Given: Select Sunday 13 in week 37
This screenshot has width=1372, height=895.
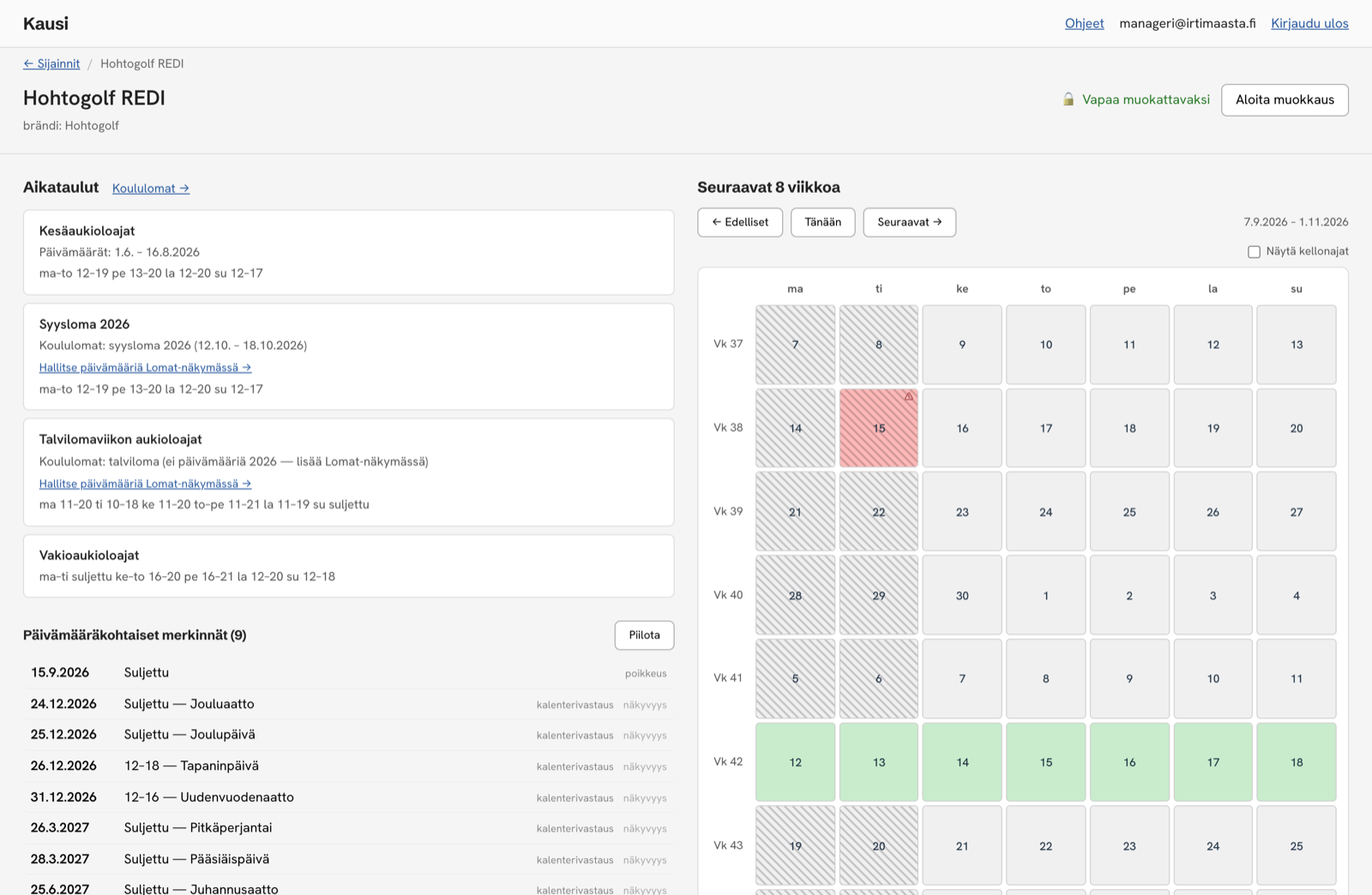Looking at the screenshot, I should (x=1297, y=345).
